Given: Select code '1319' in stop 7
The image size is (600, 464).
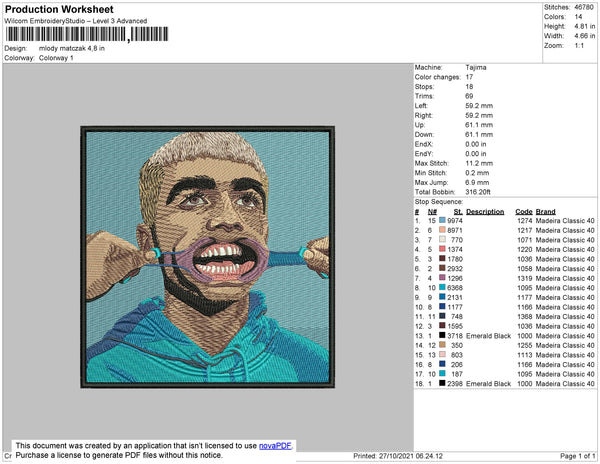Looking at the screenshot, I should point(525,278).
